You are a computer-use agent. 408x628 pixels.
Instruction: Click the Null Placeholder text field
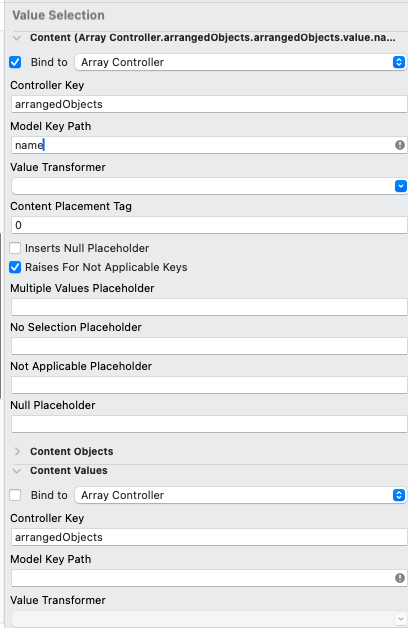pos(209,424)
